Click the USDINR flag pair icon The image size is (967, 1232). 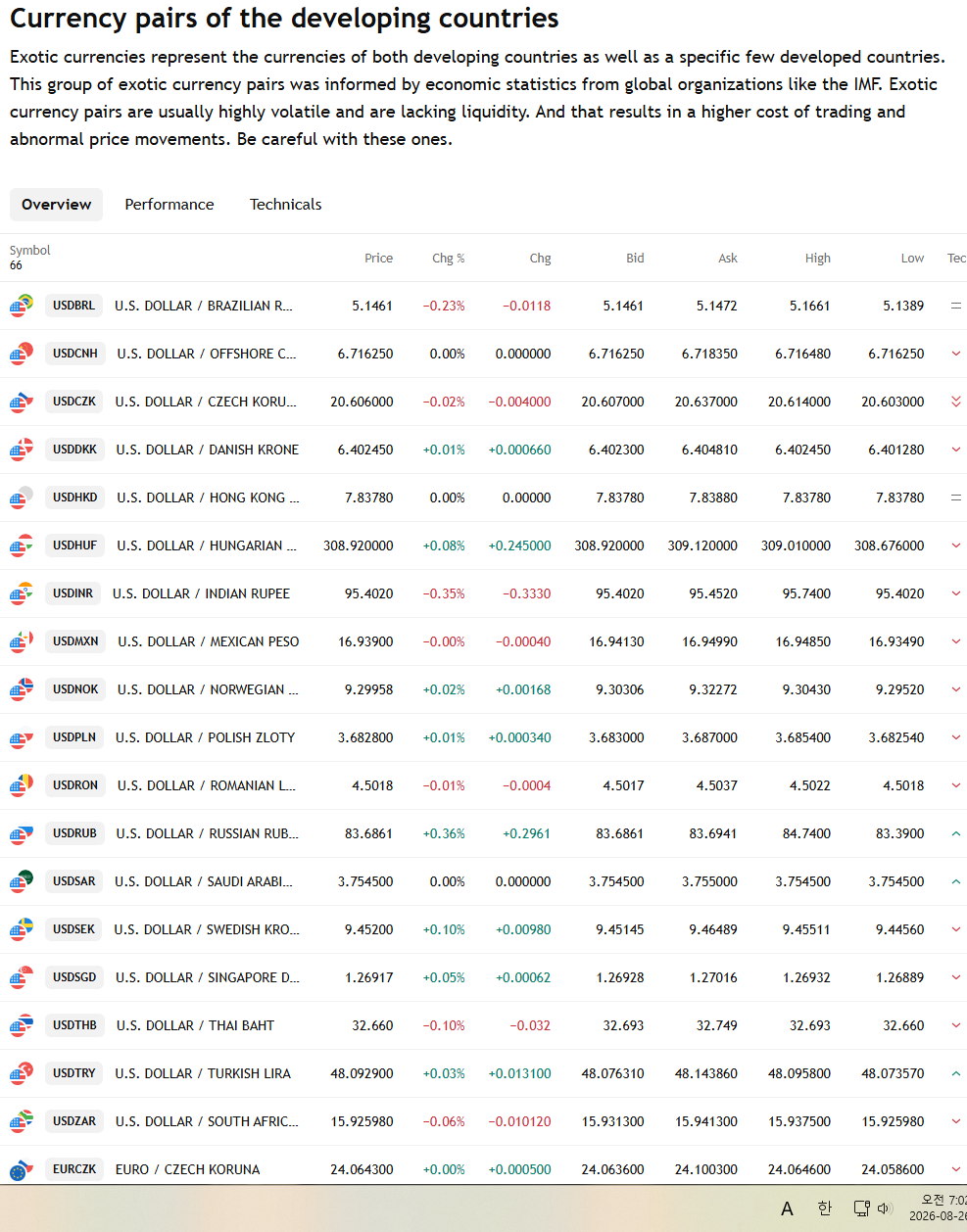point(22,593)
